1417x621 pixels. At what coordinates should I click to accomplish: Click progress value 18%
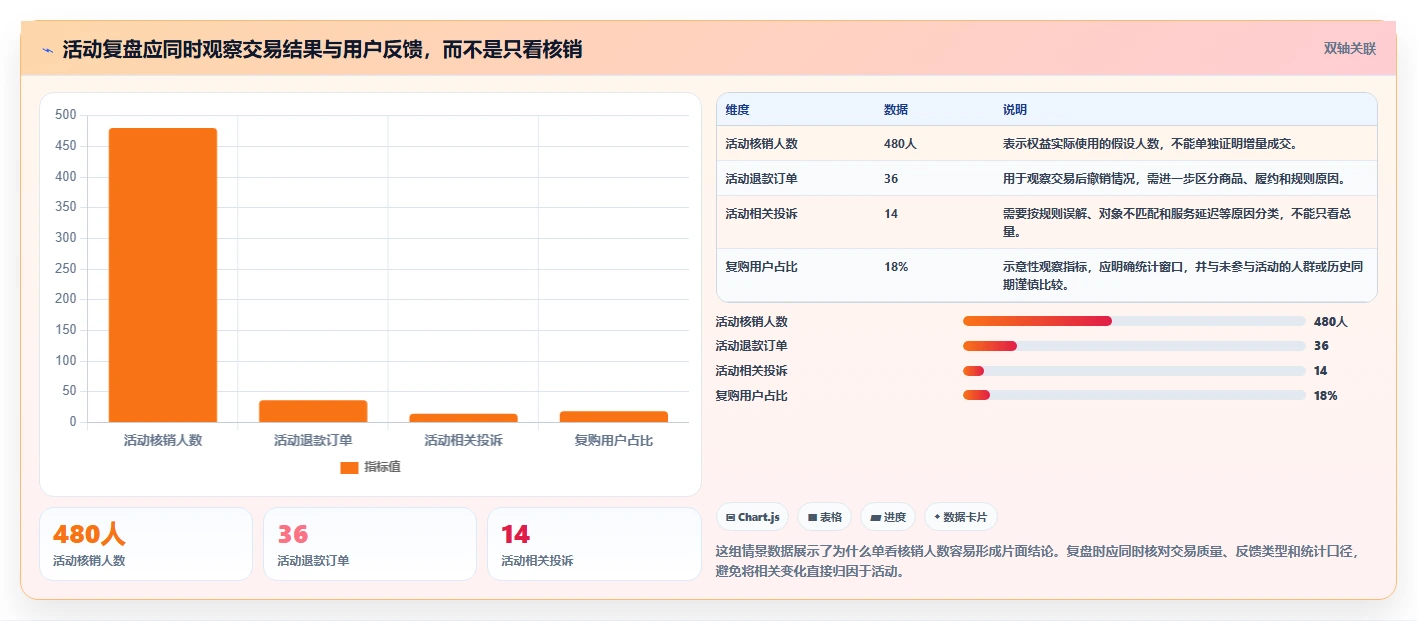point(1326,396)
